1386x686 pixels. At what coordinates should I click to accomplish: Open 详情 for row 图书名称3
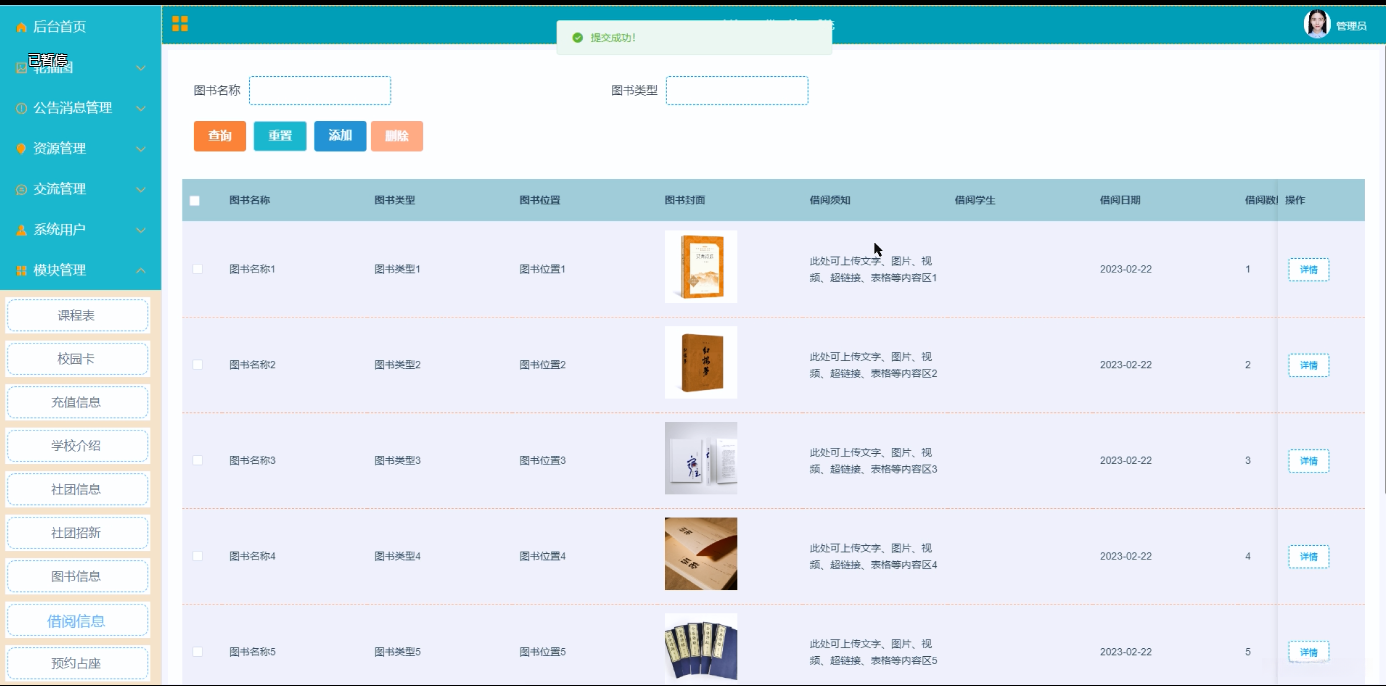coord(1308,461)
